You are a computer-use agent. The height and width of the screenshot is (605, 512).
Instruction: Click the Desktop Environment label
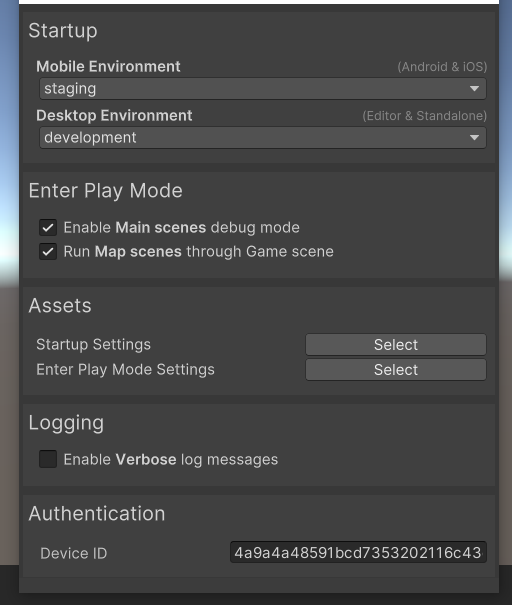click(114, 115)
